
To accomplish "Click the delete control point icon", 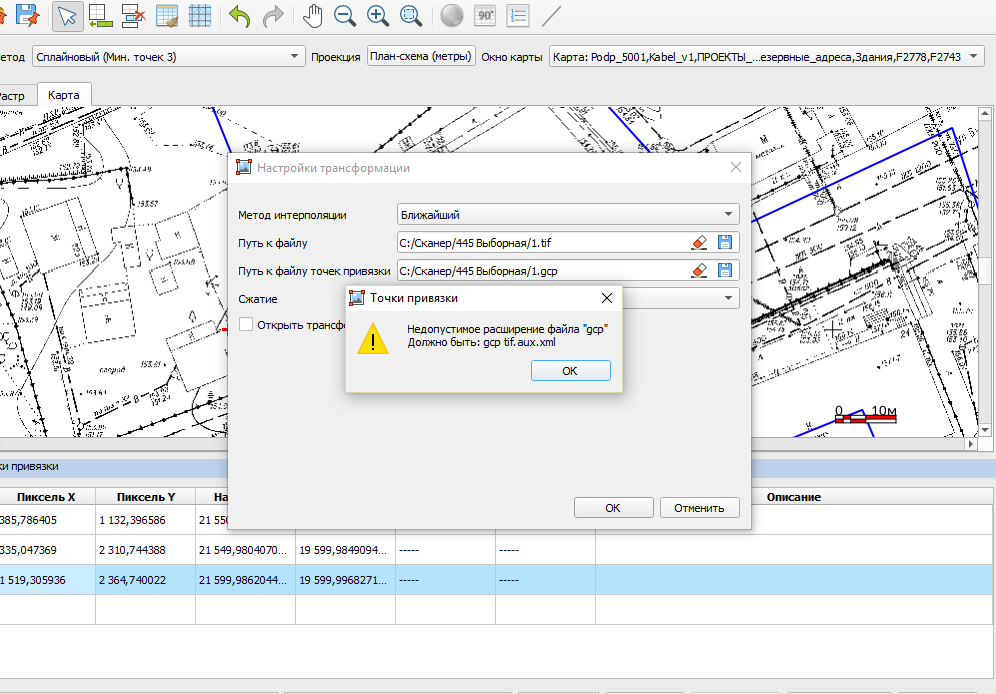I will [133, 16].
